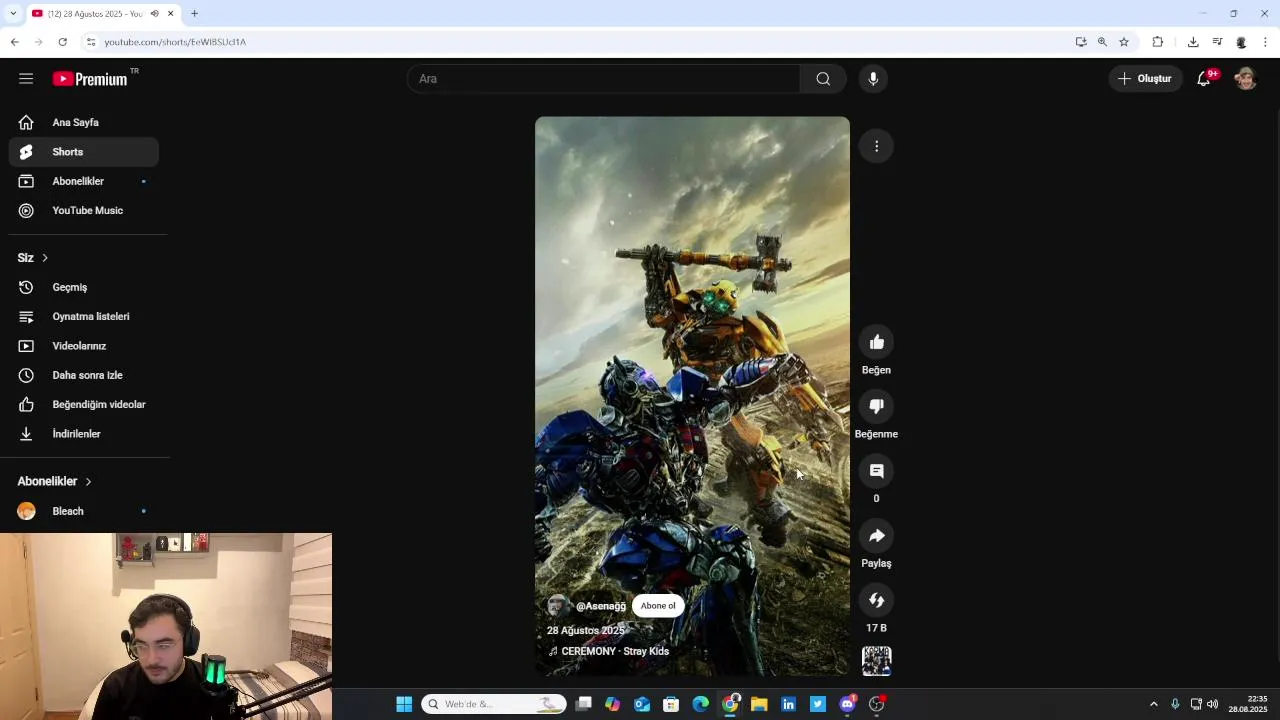Click the @Asenağğ channel avatar
The height and width of the screenshot is (720, 1280).
click(558, 606)
